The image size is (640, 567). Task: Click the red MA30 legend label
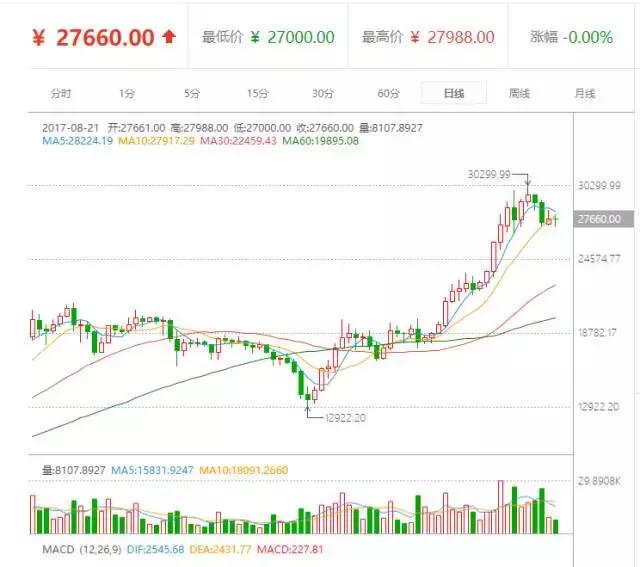point(239,141)
